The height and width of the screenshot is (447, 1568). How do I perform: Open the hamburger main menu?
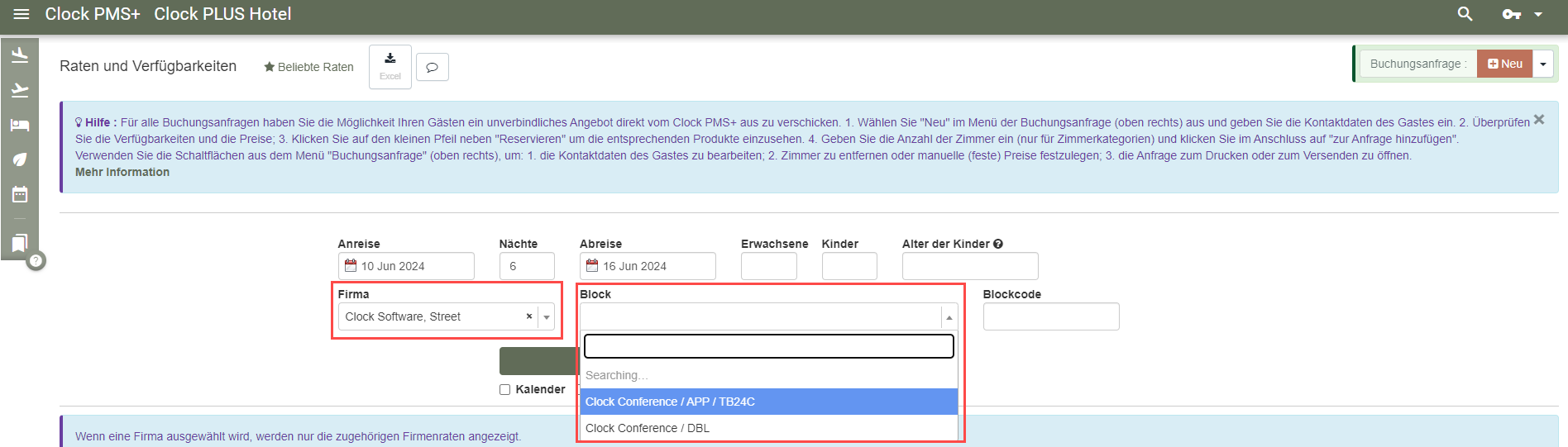point(22,14)
